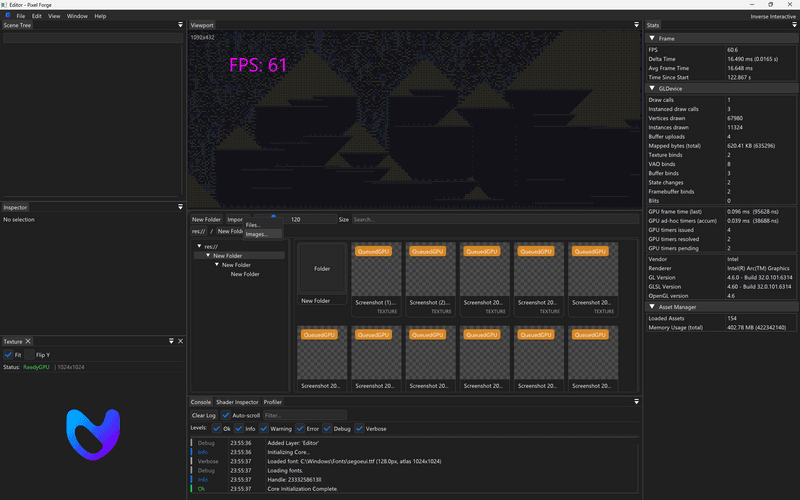Uncheck the Warning log level checkbox

(264, 428)
